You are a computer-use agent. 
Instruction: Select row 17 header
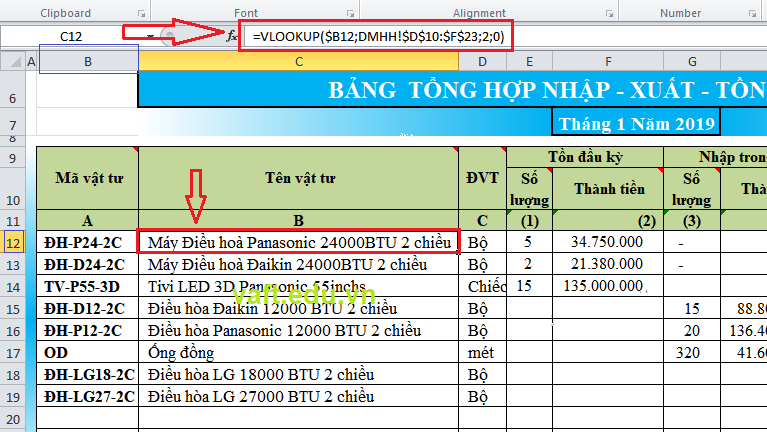(13, 353)
